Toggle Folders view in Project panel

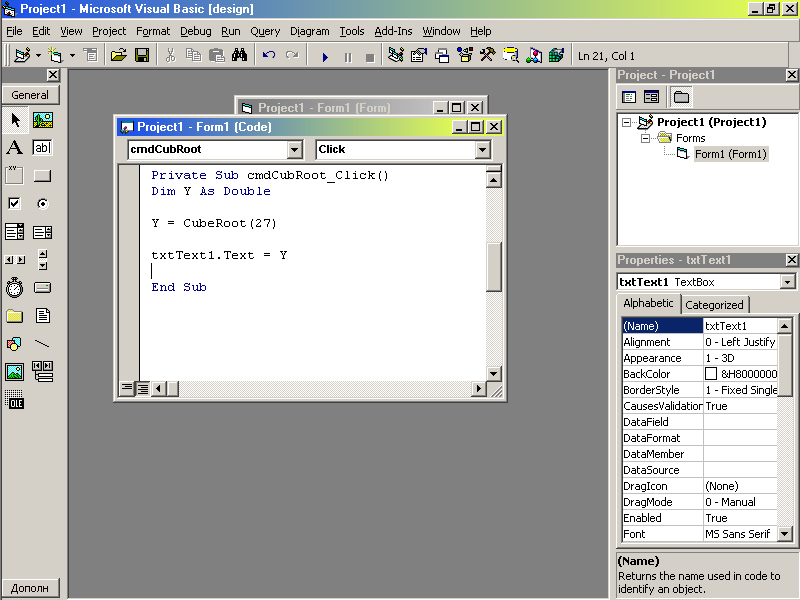(x=681, y=97)
